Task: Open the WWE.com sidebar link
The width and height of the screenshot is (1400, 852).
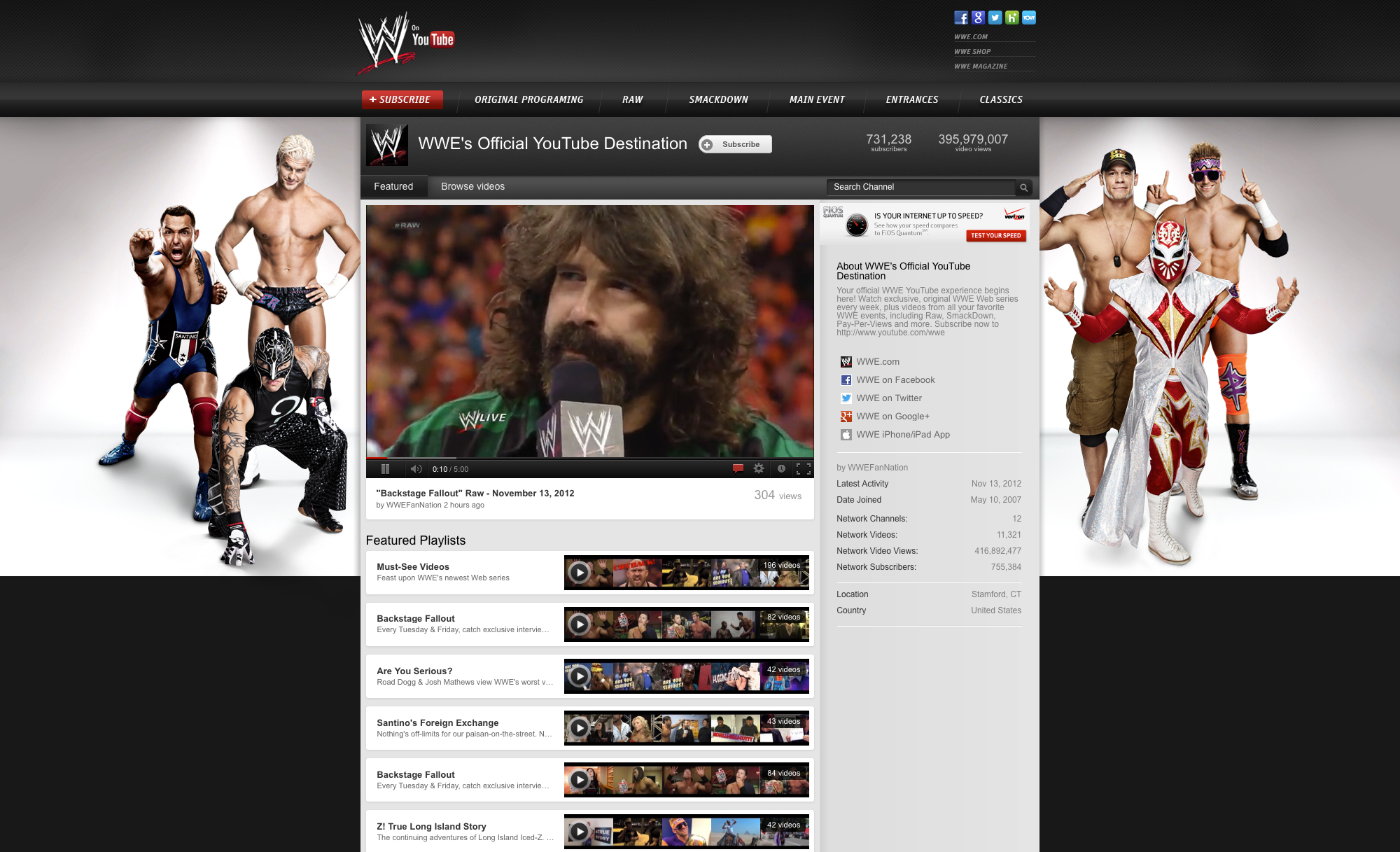Action: 878,362
